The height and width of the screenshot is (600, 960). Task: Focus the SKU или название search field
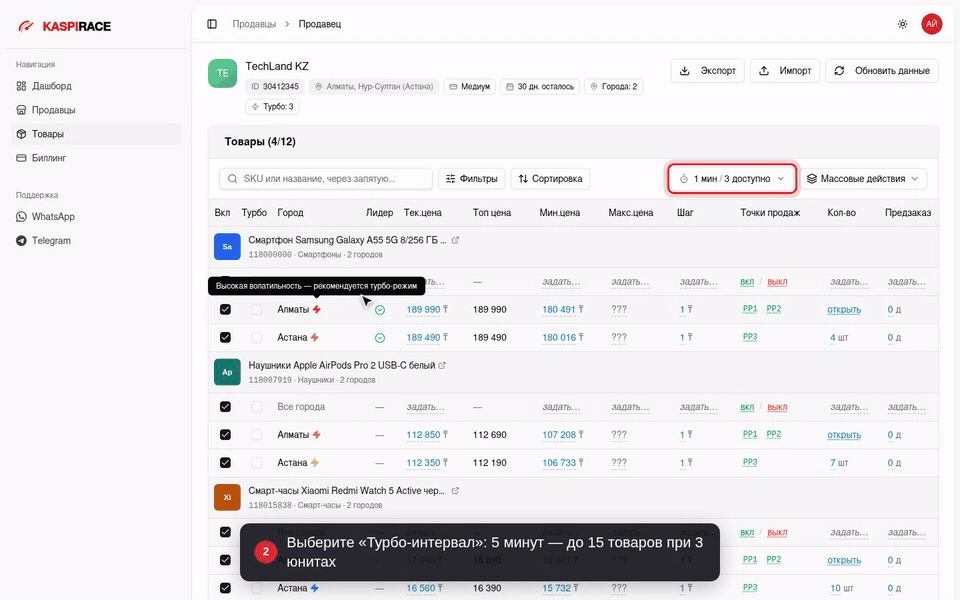[326, 179]
